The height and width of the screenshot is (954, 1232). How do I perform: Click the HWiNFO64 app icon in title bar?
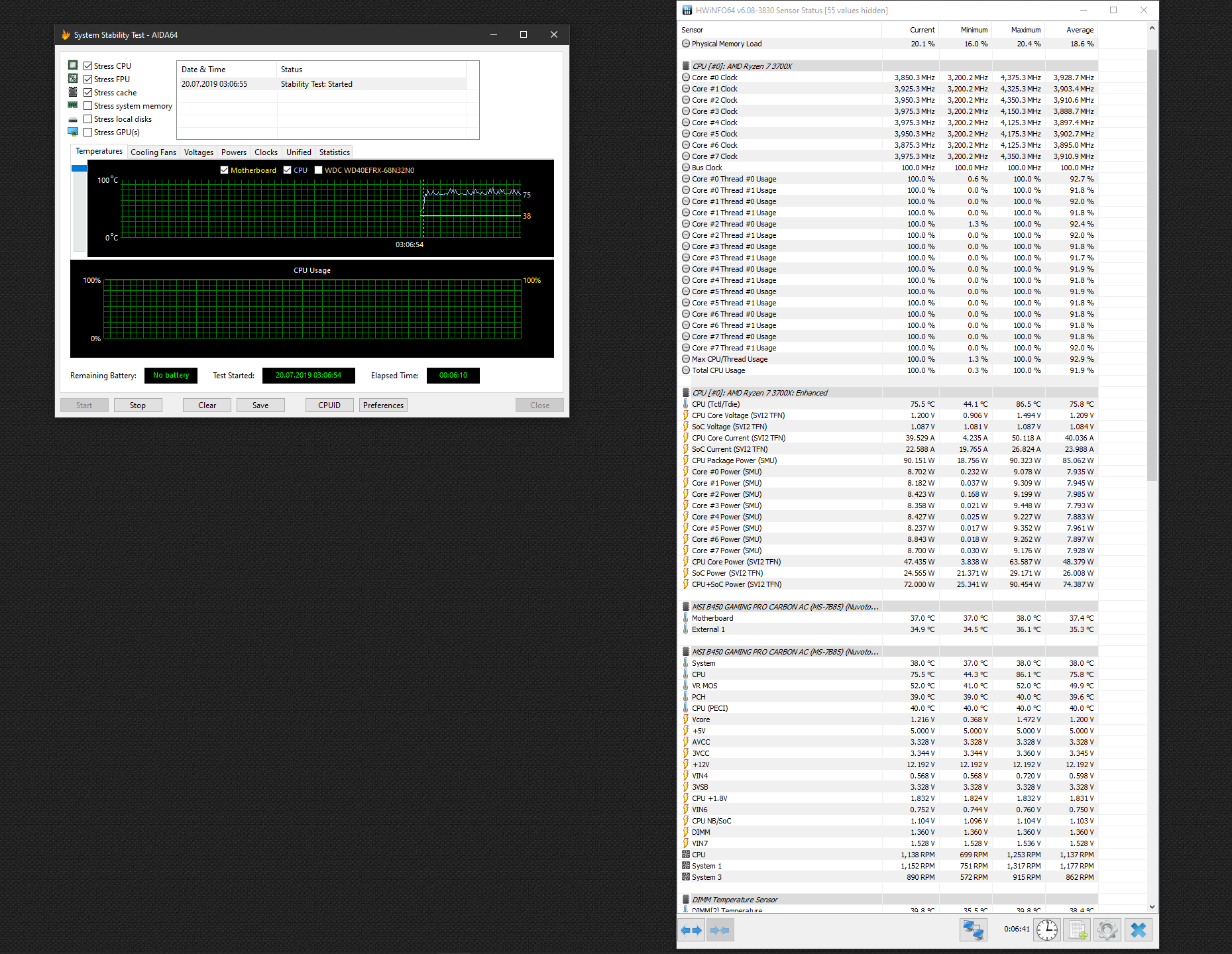click(x=687, y=11)
